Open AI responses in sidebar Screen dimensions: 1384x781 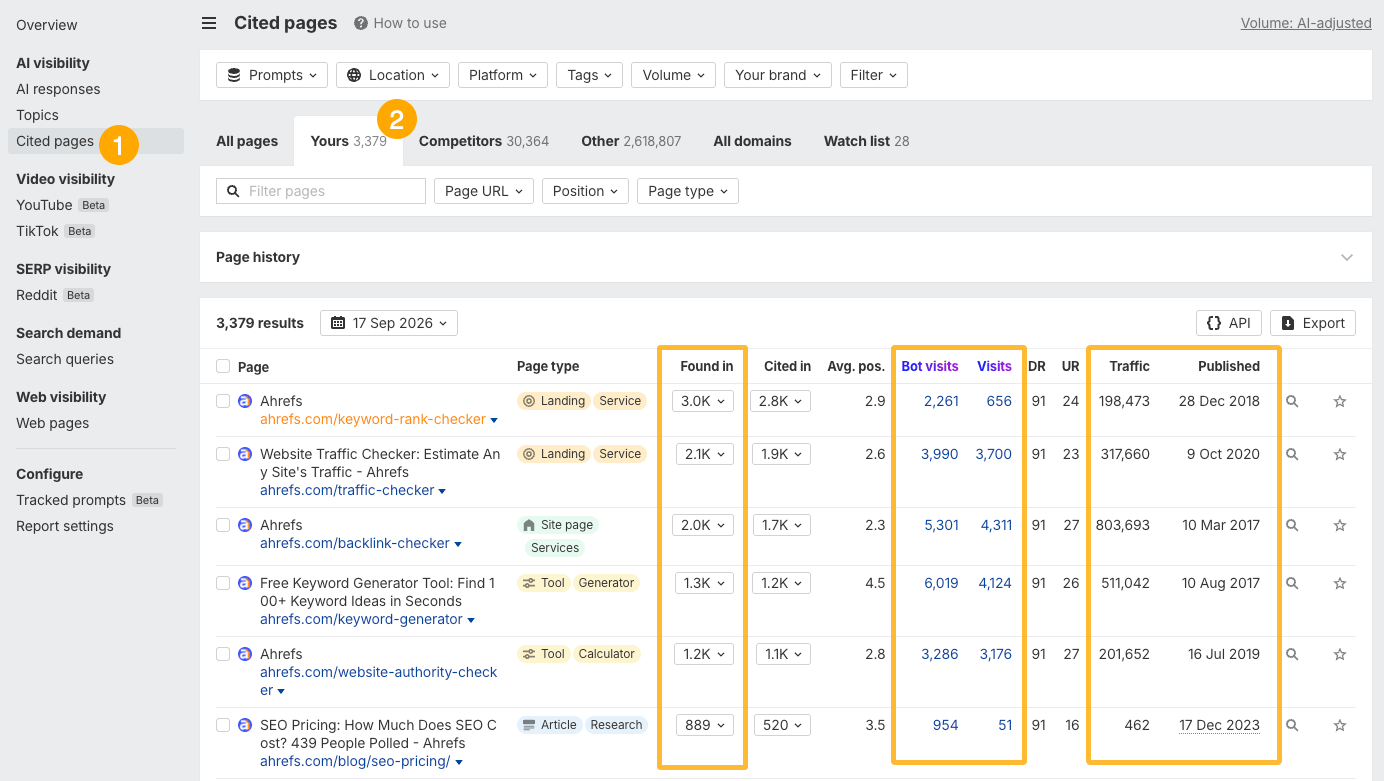58,89
